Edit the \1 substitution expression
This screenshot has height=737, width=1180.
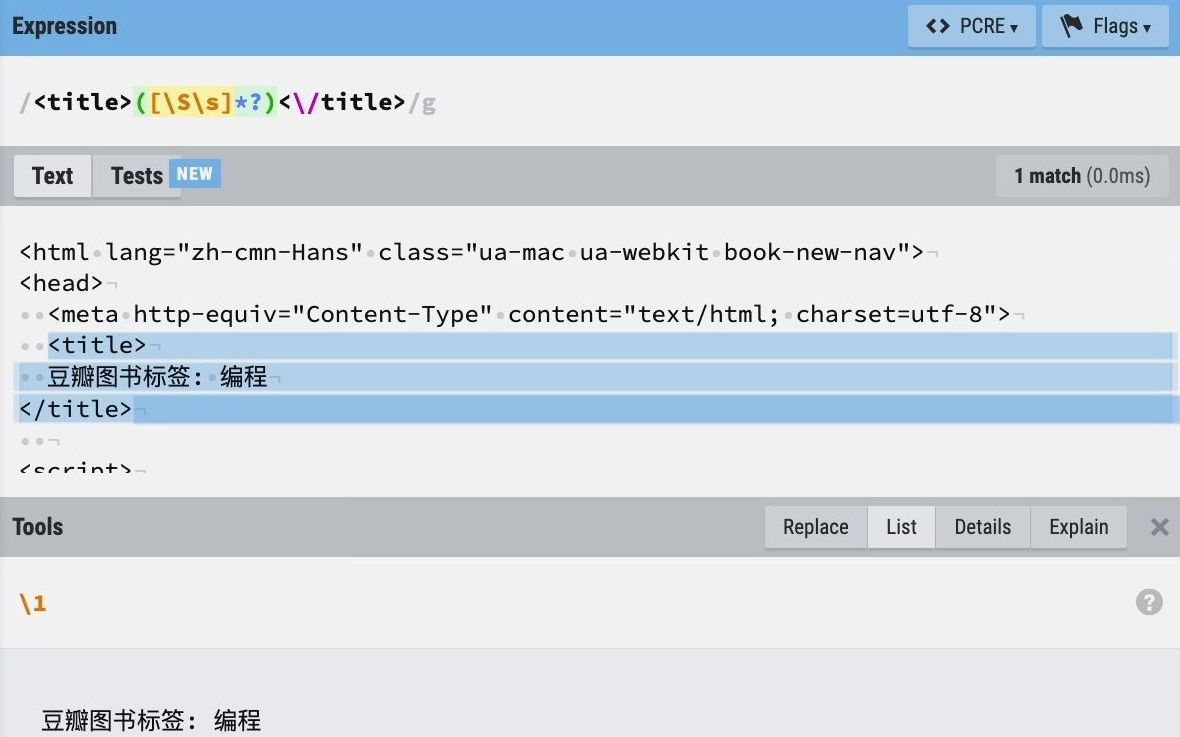(33, 602)
